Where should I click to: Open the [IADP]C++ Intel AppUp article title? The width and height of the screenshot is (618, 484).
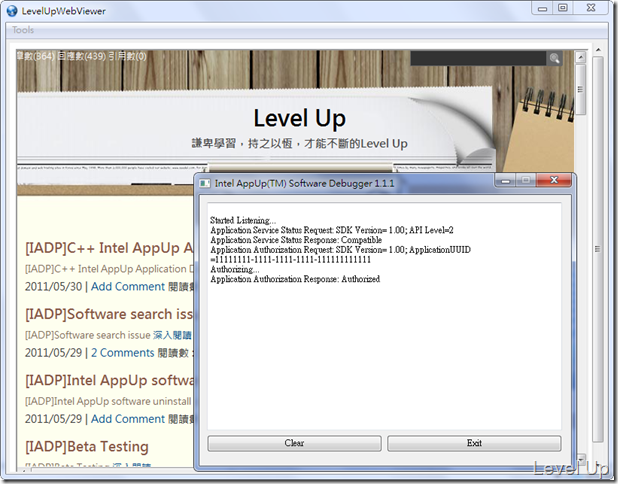(x=110, y=248)
